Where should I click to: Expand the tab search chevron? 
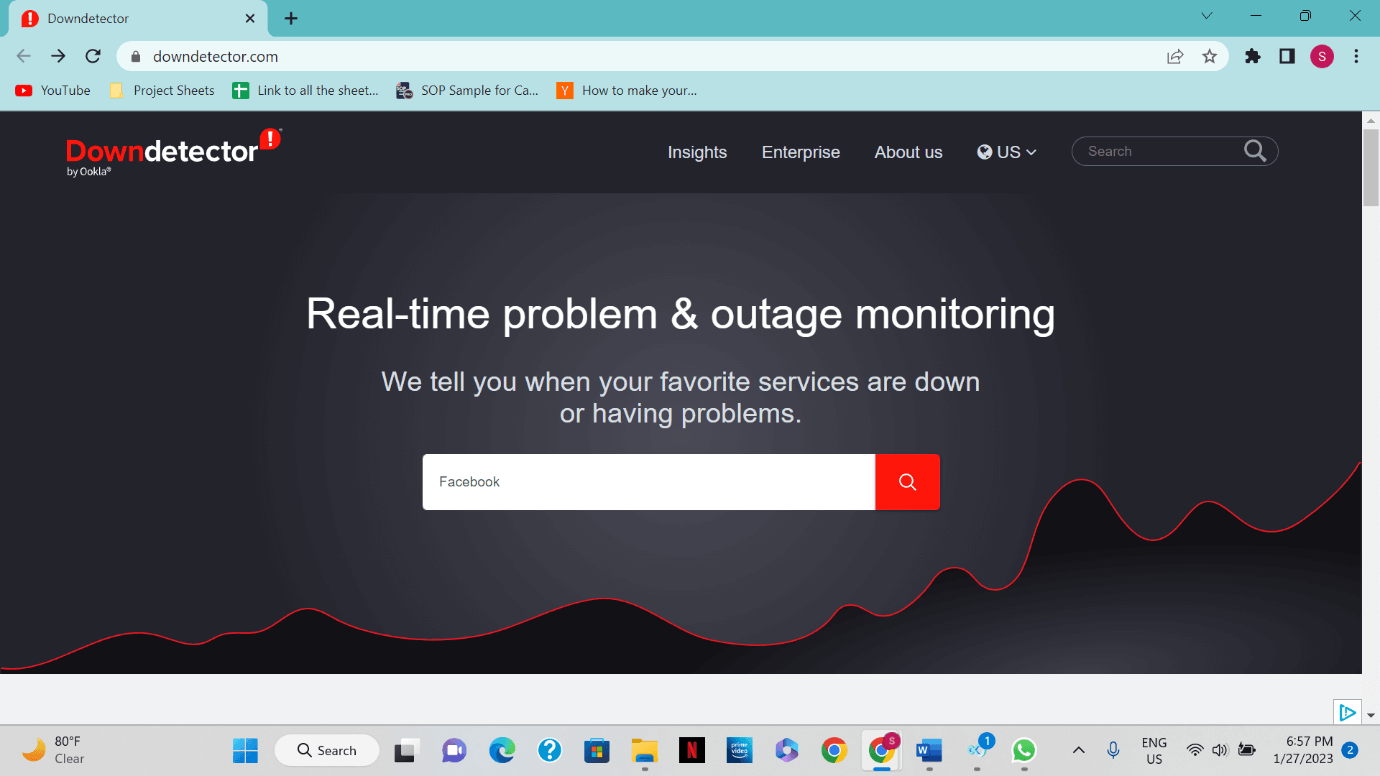[1207, 17]
